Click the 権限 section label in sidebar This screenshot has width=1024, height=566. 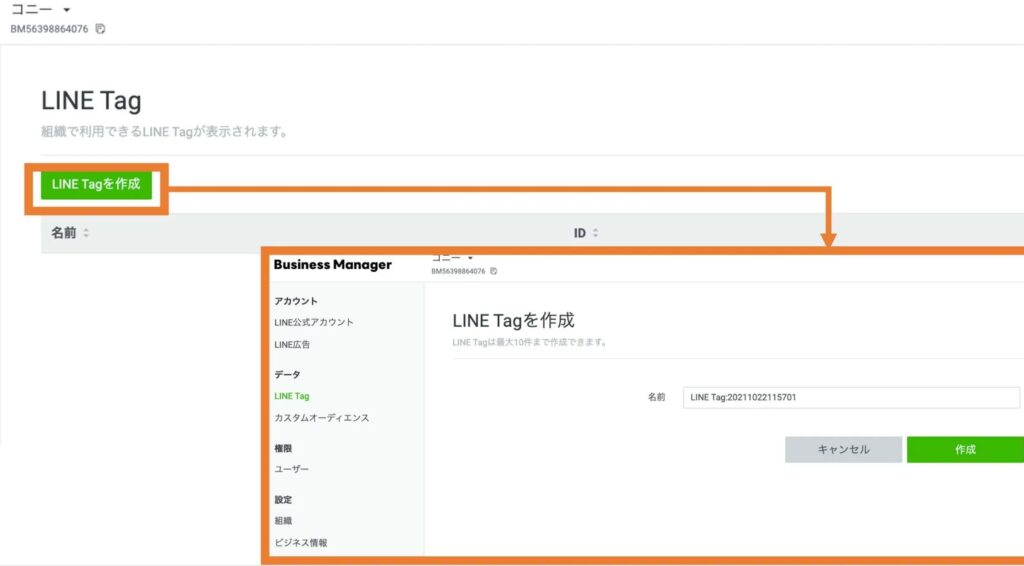click(283, 448)
